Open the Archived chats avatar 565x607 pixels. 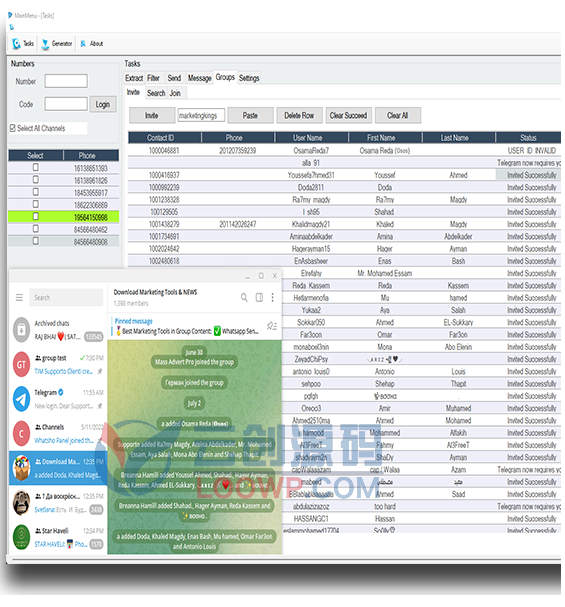point(21,330)
